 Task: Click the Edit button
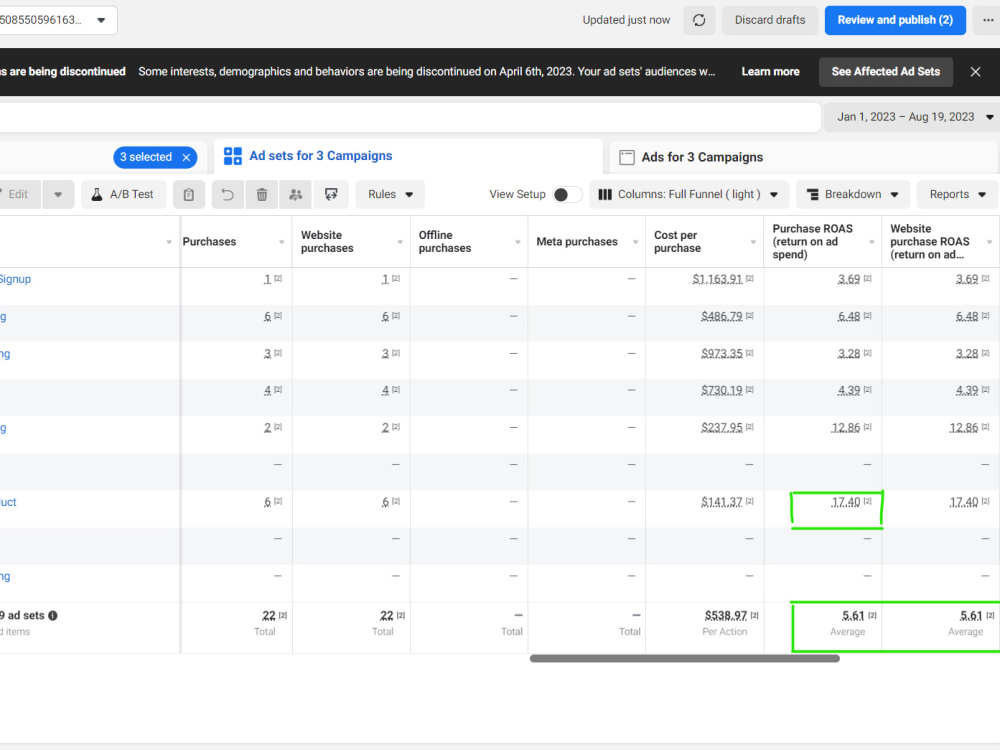[18, 195]
